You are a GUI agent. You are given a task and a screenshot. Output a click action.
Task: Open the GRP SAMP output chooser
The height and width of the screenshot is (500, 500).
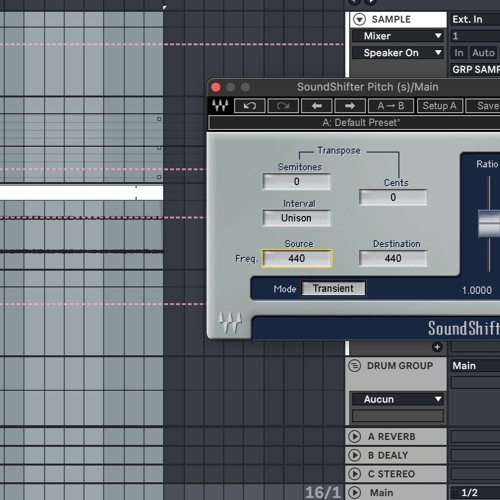(475, 69)
